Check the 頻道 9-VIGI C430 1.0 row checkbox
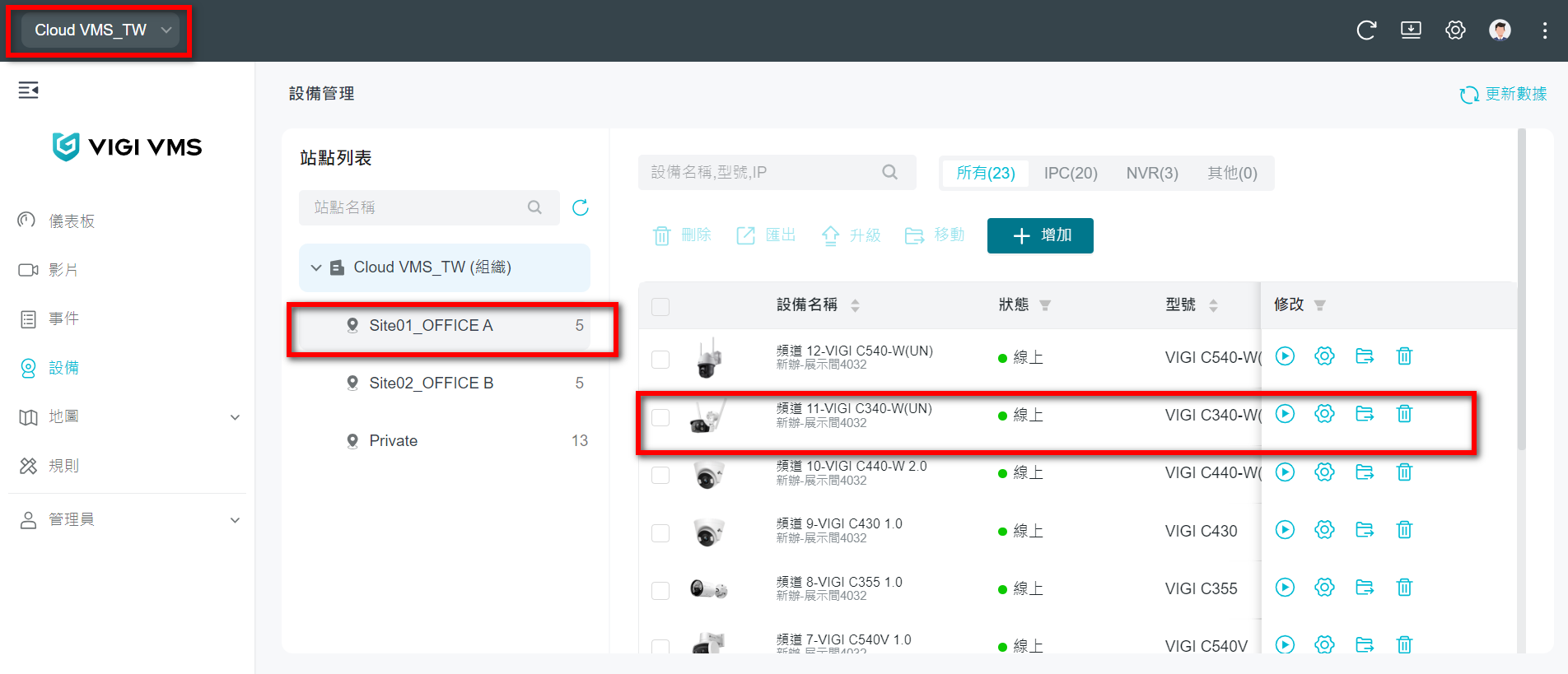1568x674 pixels. (x=660, y=532)
